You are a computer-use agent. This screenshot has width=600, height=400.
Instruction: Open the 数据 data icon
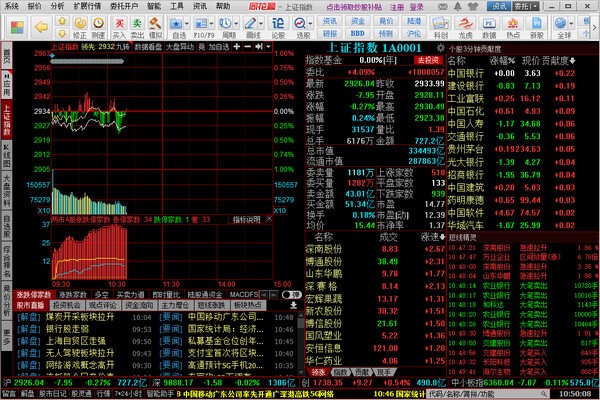pos(489,28)
